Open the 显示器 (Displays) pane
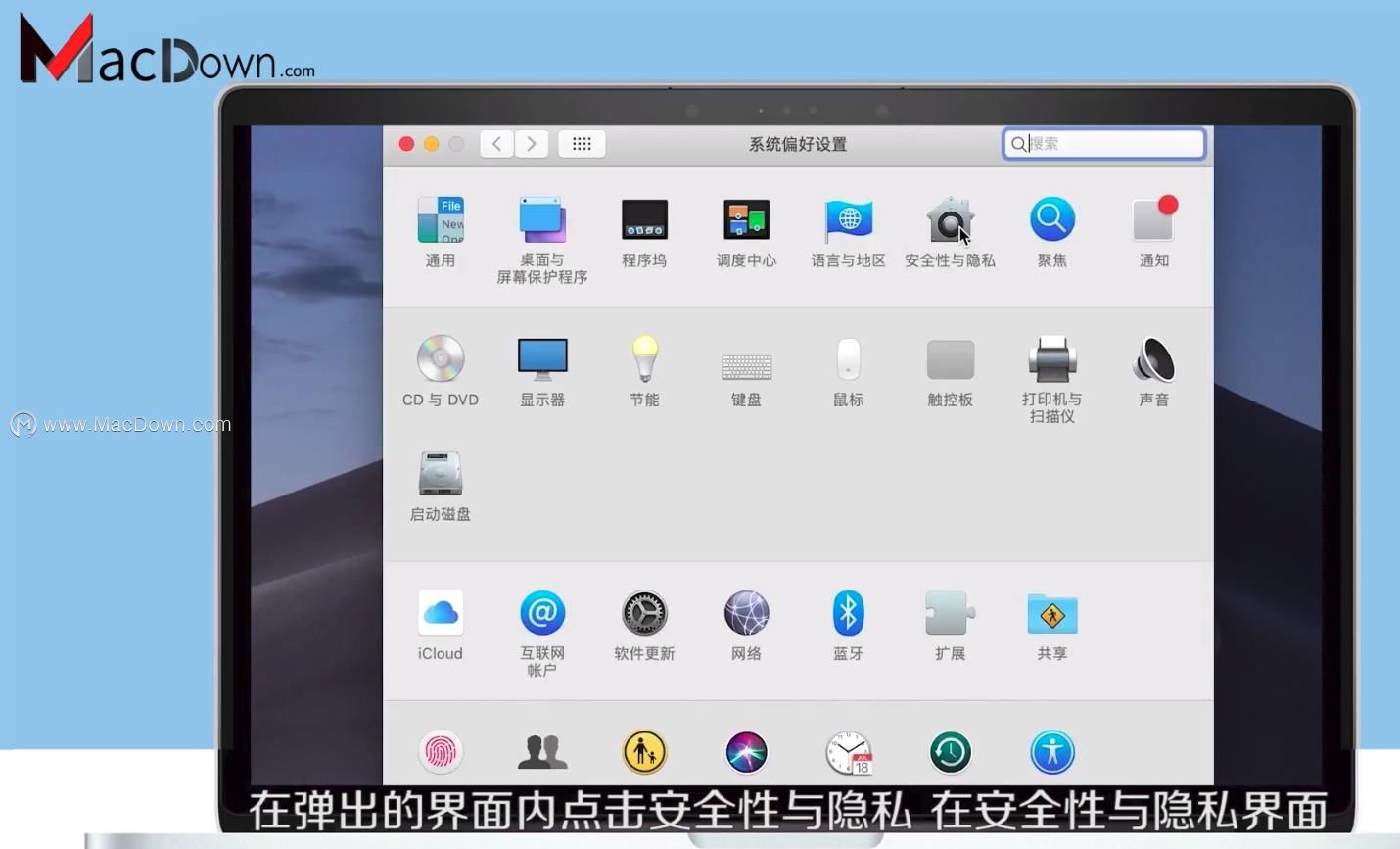1400x849 pixels. point(542,359)
